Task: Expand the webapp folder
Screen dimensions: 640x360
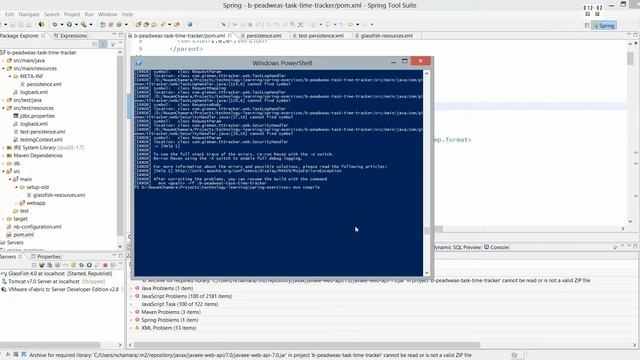Action: pyautogui.click(x=16, y=203)
